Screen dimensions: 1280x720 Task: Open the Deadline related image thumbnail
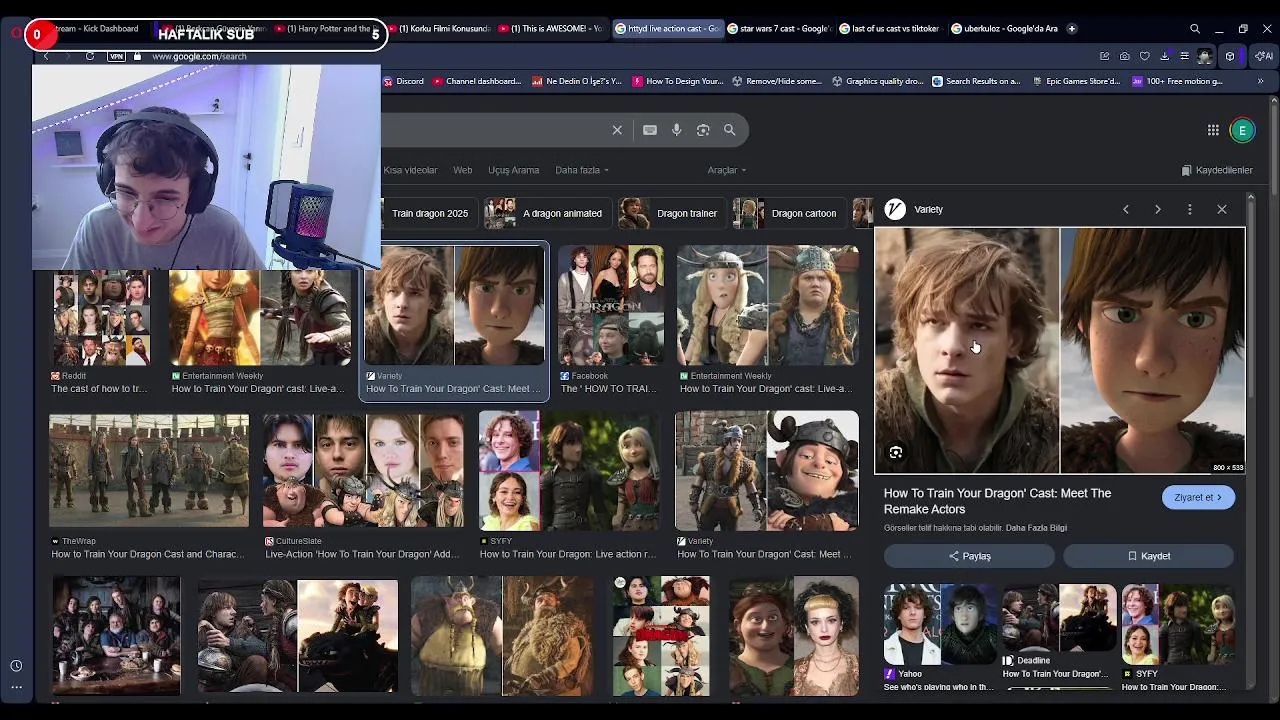(x=1059, y=618)
